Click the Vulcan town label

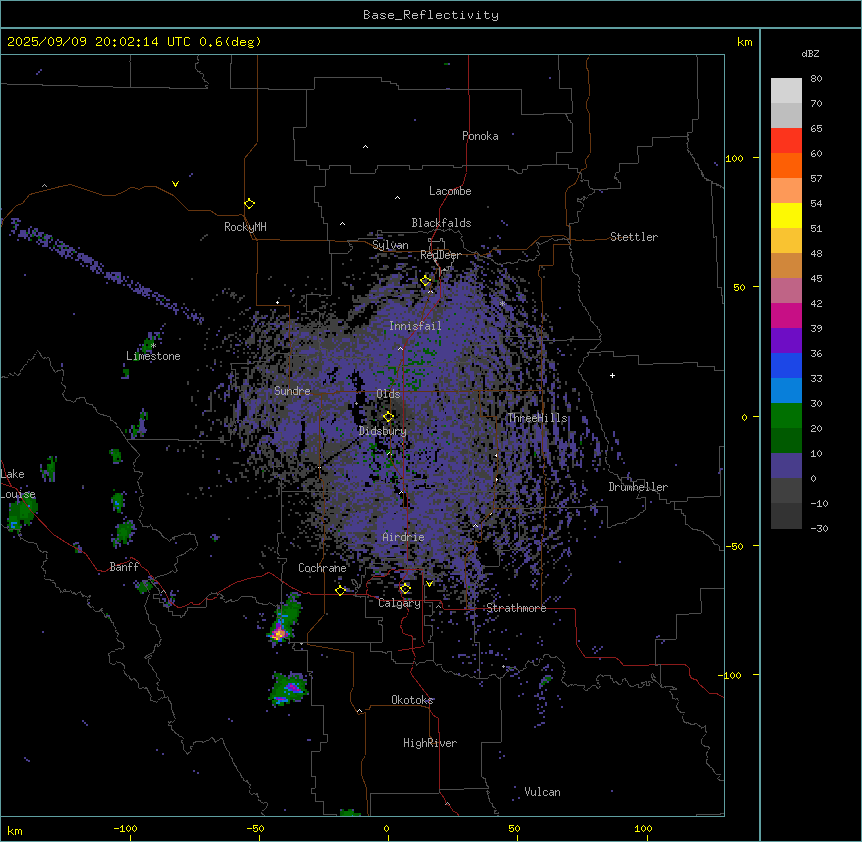(542, 792)
